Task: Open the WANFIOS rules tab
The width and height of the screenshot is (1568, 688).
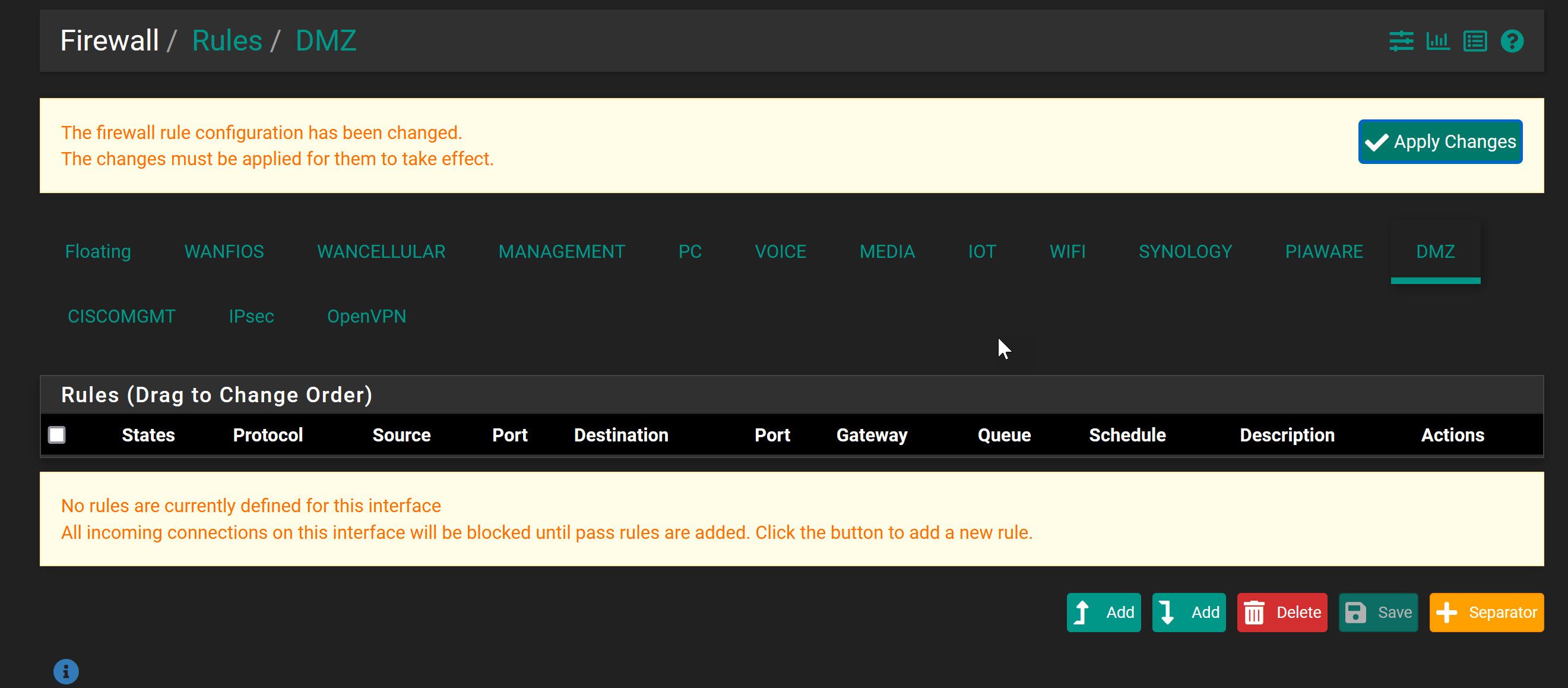Action: pyautogui.click(x=224, y=251)
